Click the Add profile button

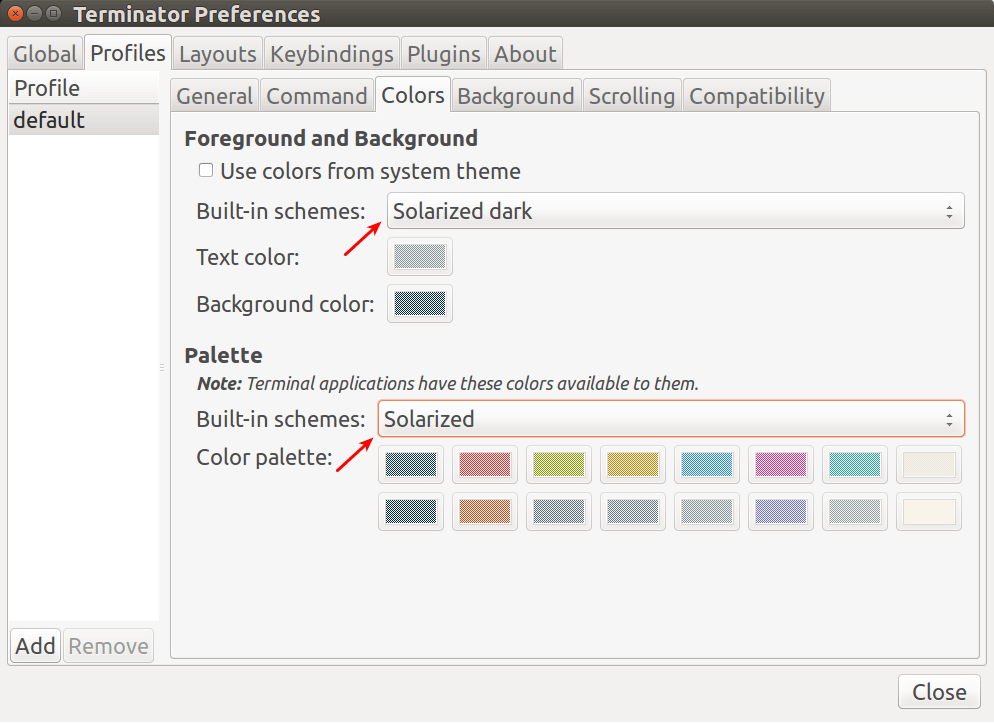pos(36,646)
